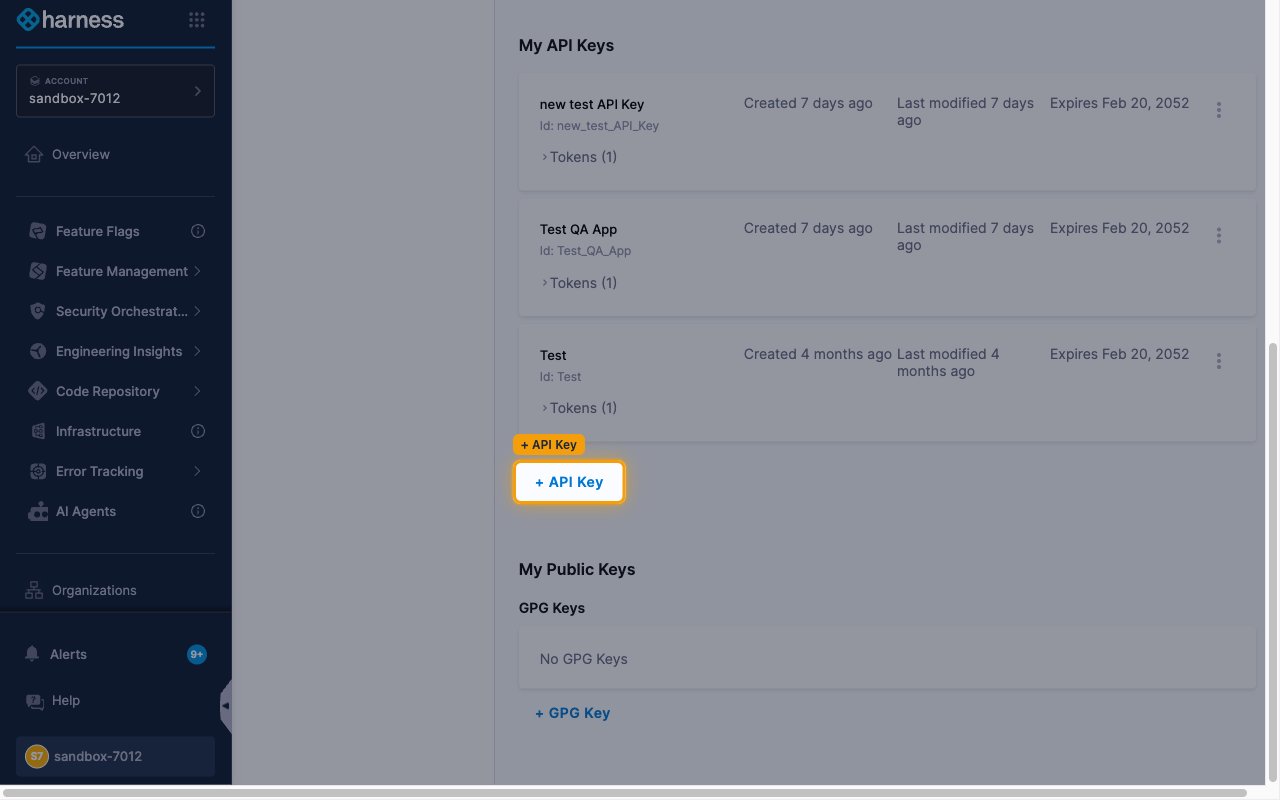Click the Infrastructure icon
This screenshot has width=1280, height=800.
(38, 431)
